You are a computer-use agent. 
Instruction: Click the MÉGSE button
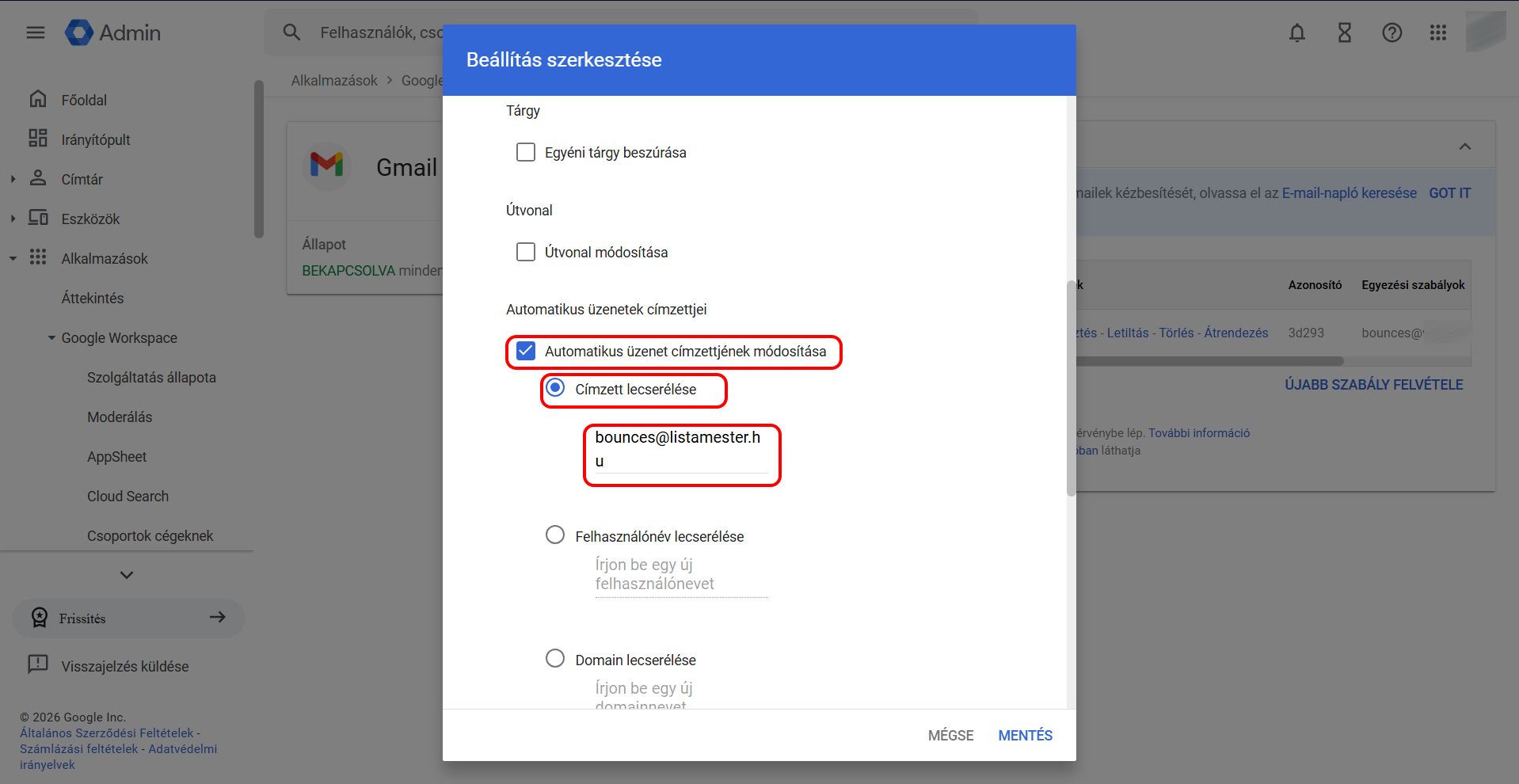(x=950, y=735)
